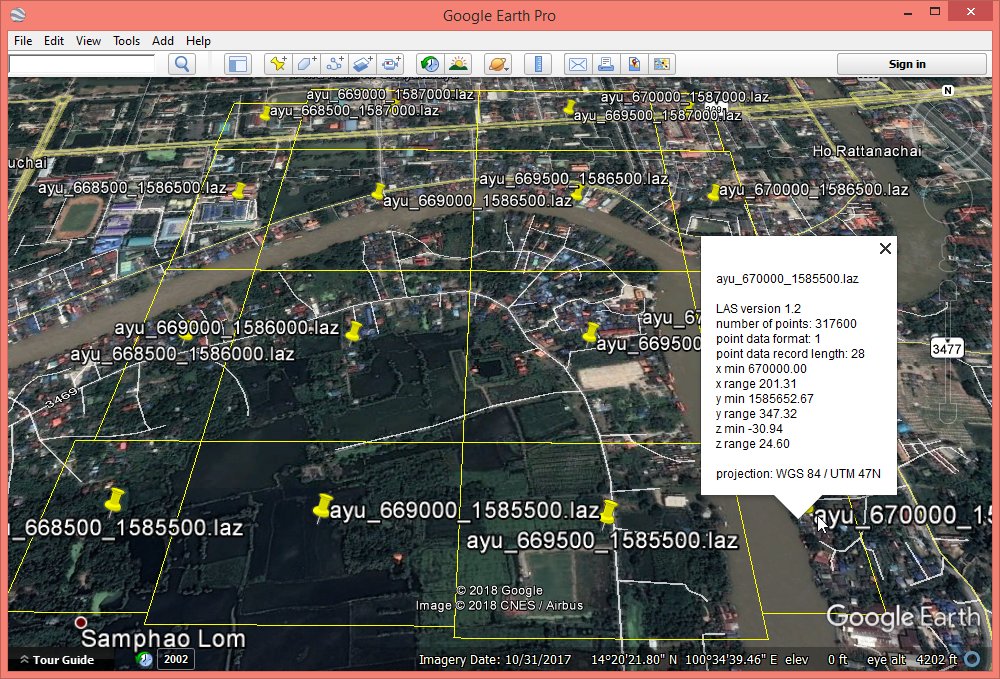Toggle the sidebar panel visibility
This screenshot has width=1000, height=679.
[237, 64]
